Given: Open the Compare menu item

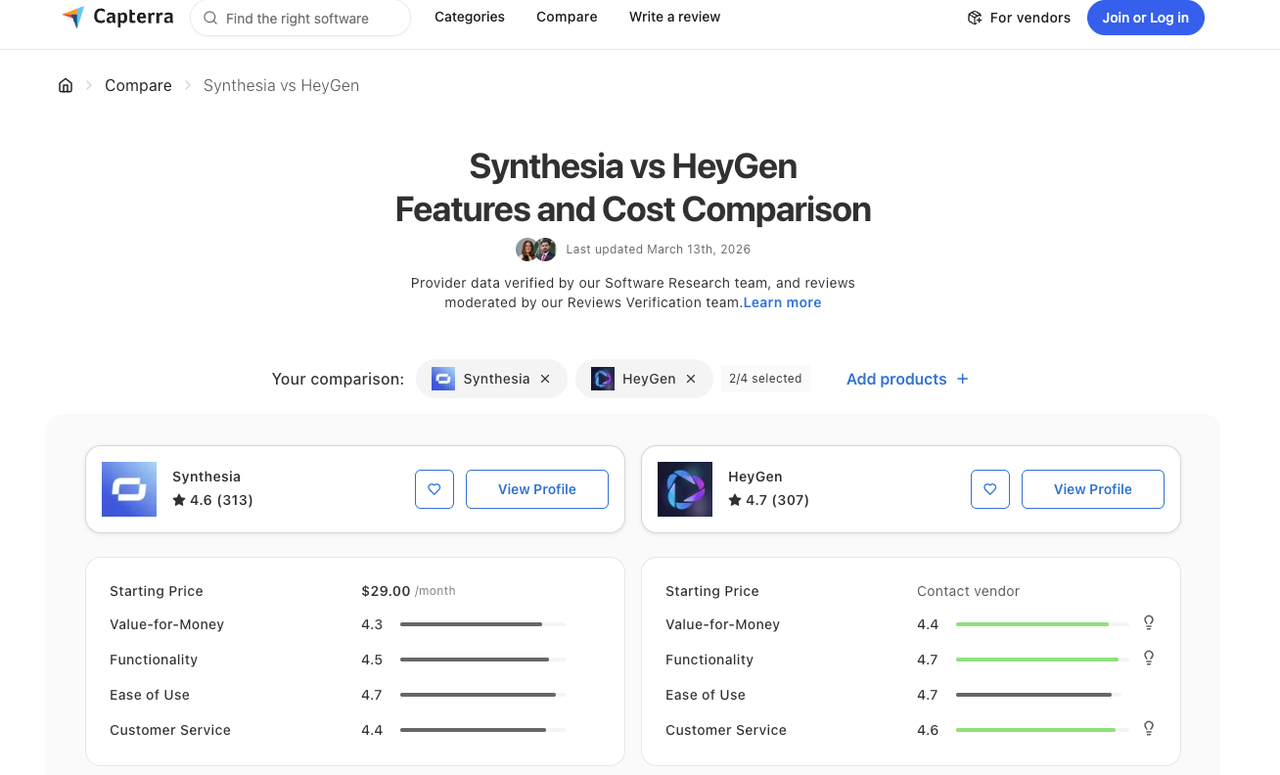Looking at the screenshot, I should pyautogui.click(x=567, y=17).
